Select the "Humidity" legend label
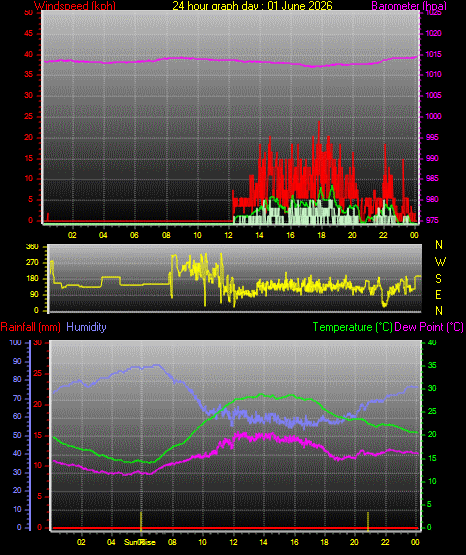Viewport: 466px width, 555px height. pyautogui.click(x=86, y=327)
